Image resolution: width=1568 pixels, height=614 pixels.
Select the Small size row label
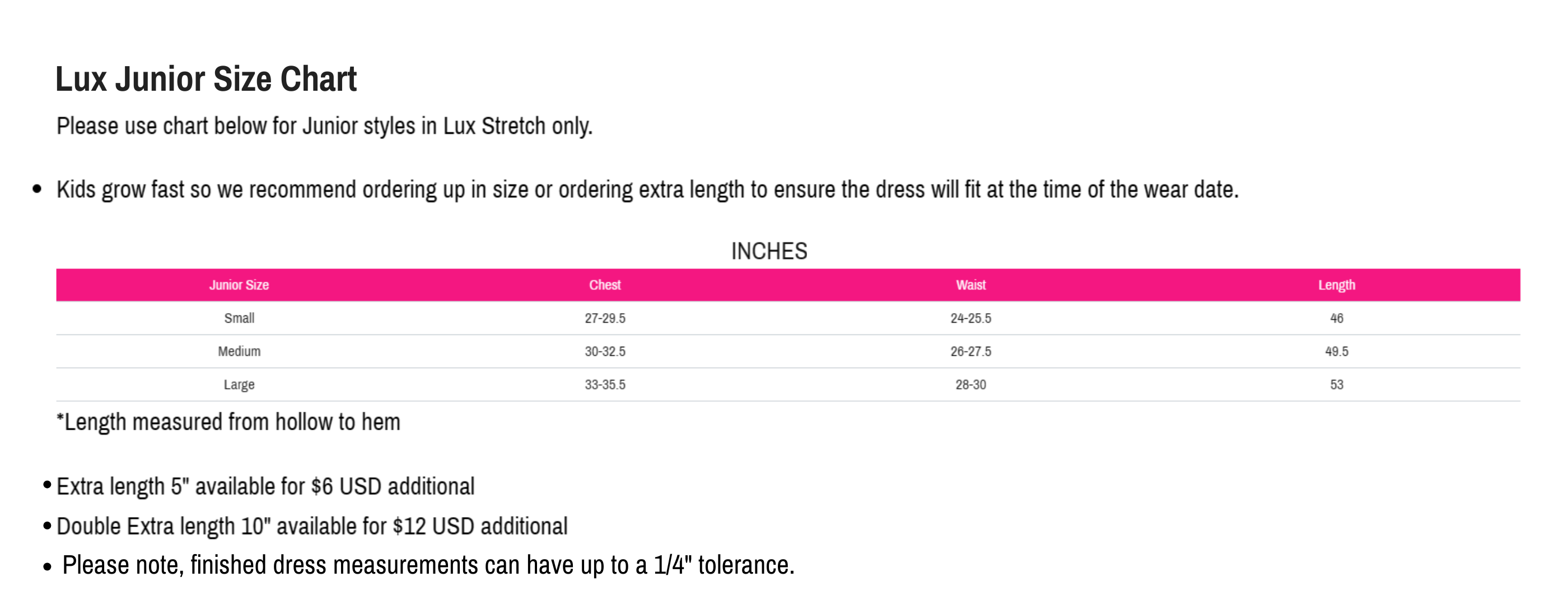[x=239, y=318]
